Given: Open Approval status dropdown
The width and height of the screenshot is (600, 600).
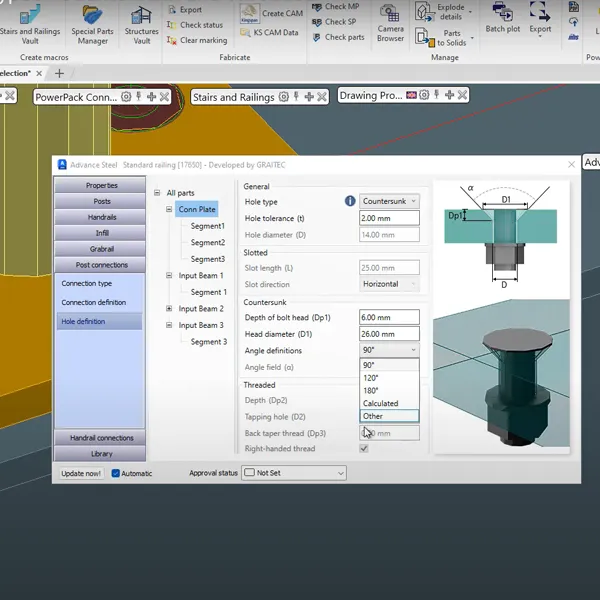Looking at the screenshot, I should click(294, 473).
